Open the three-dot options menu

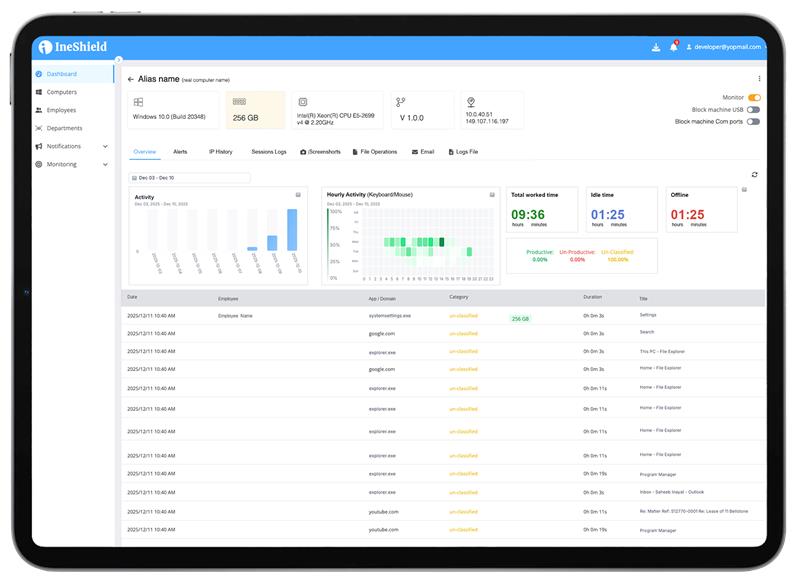click(759, 78)
